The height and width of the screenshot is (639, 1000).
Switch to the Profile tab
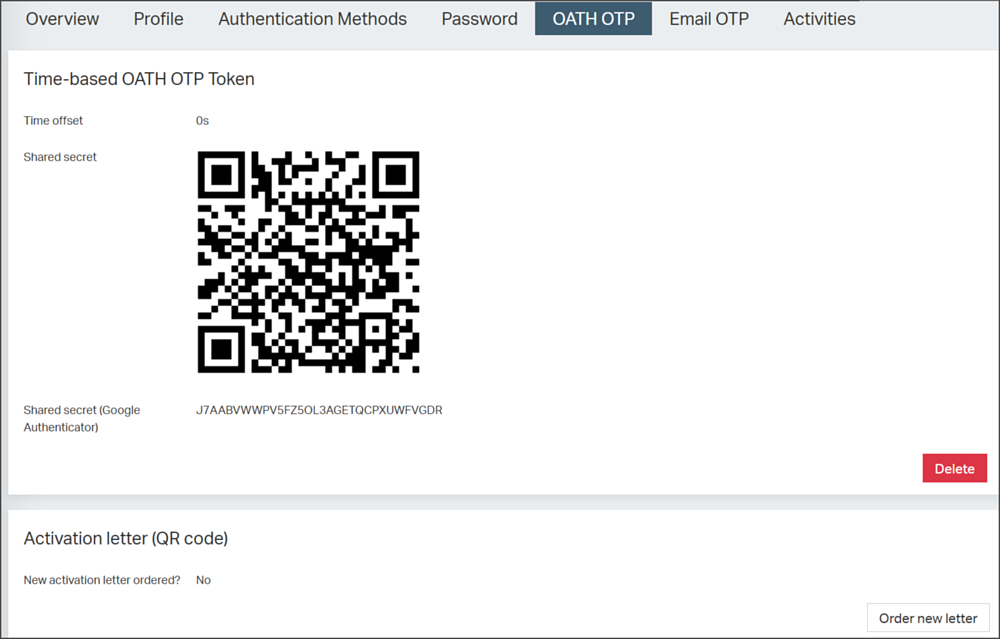click(158, 19)
